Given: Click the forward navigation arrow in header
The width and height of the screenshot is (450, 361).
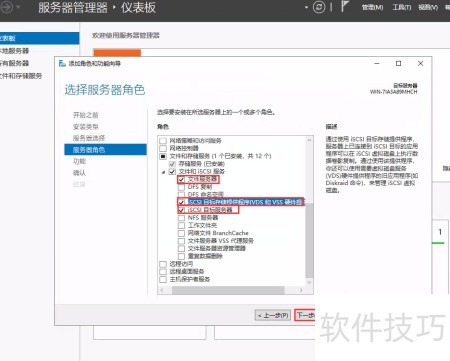Looking at the screenshot, I should point(7,7).
